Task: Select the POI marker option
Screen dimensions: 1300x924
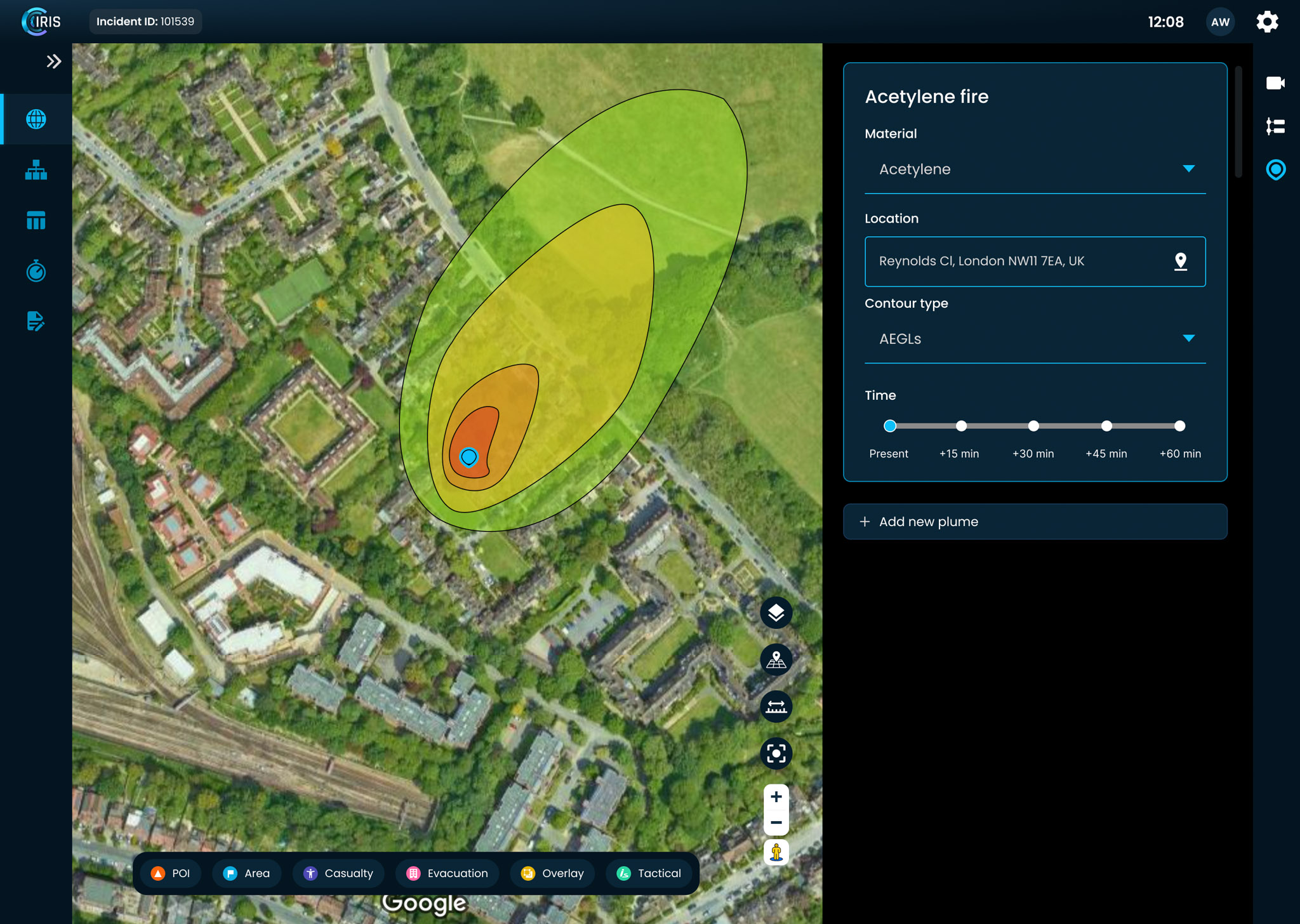Action: point(171,873)
